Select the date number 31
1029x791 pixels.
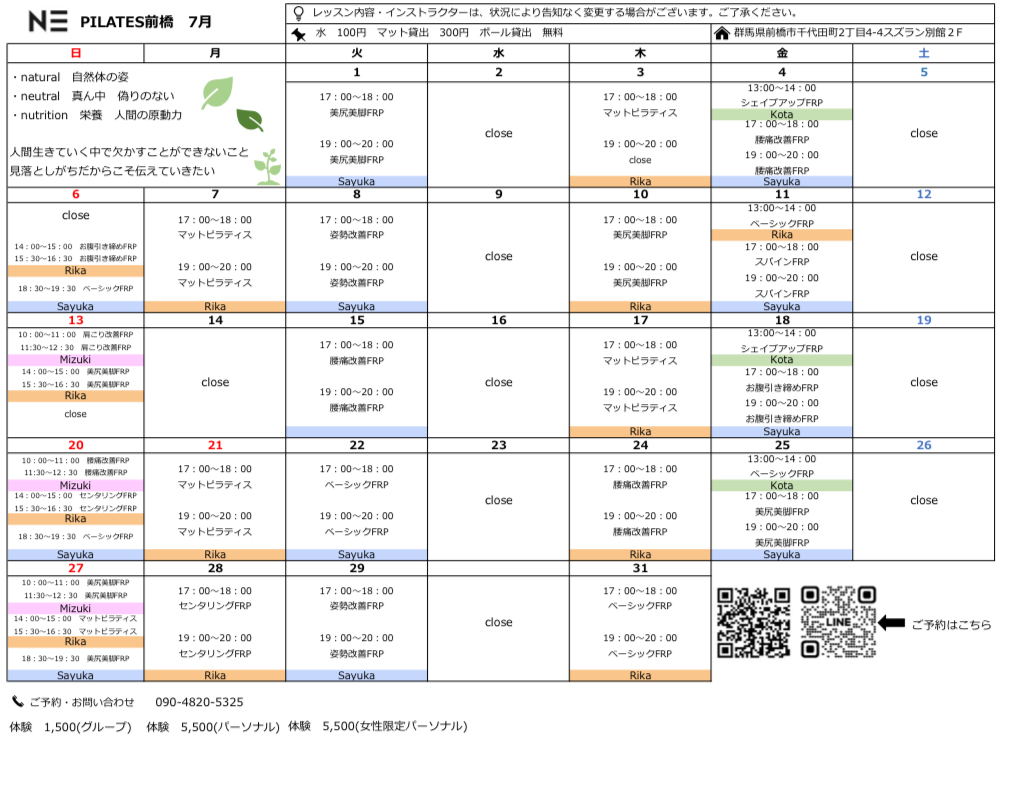tap(640, 568)
